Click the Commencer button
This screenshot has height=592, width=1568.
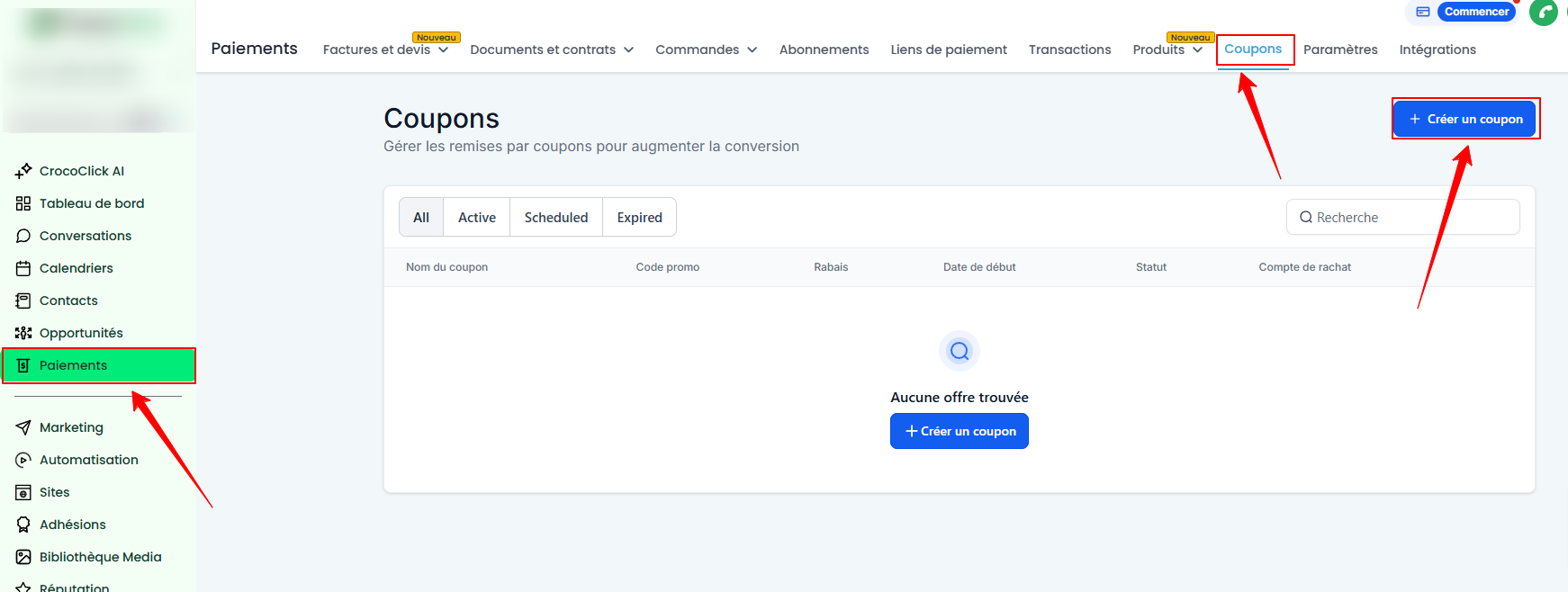pyautogui.click(x=1476, y=12)
